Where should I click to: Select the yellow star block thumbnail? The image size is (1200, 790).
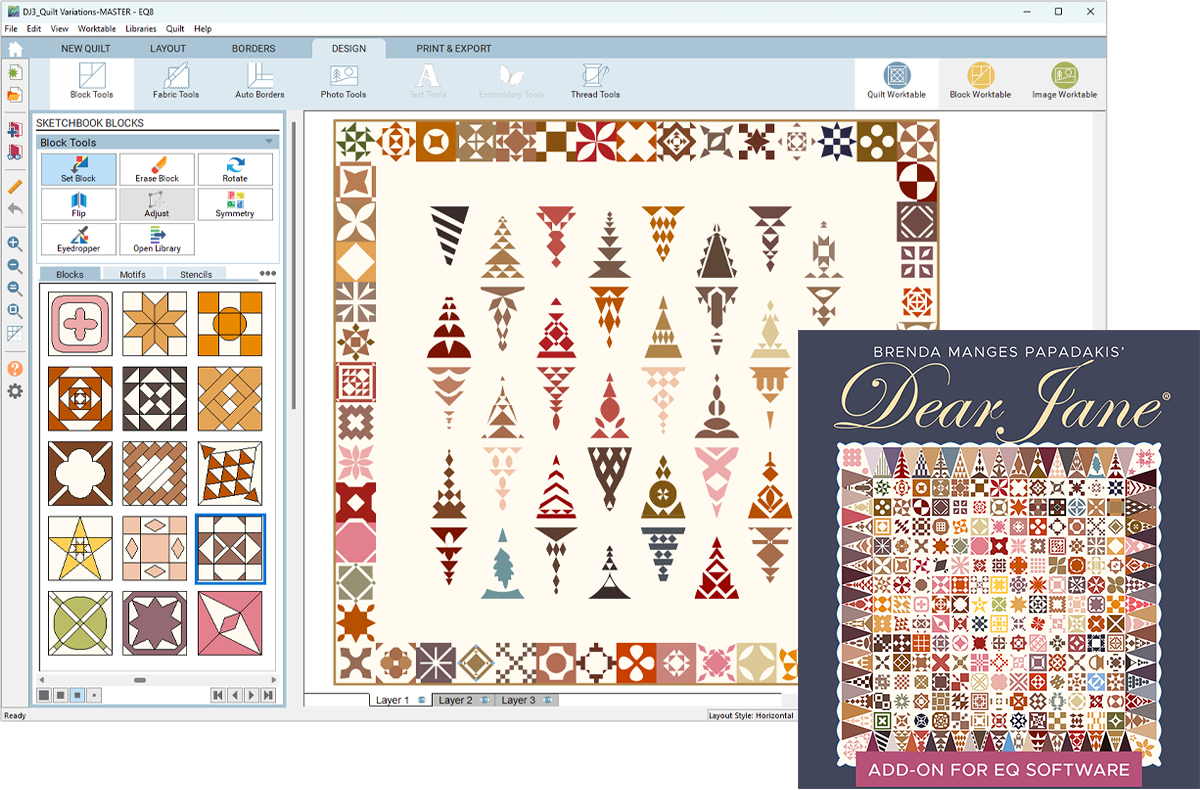[x=81, y=549]
